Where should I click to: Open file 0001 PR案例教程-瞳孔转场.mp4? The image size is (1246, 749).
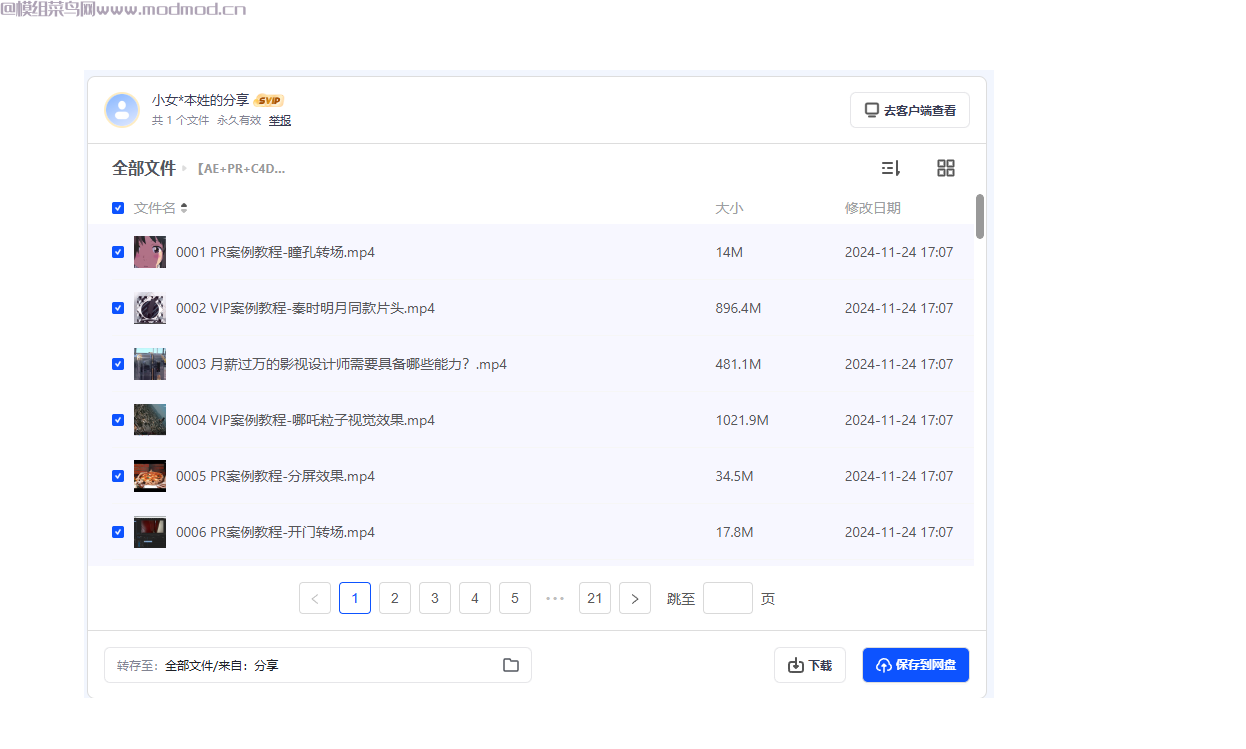tap(275, 252)
